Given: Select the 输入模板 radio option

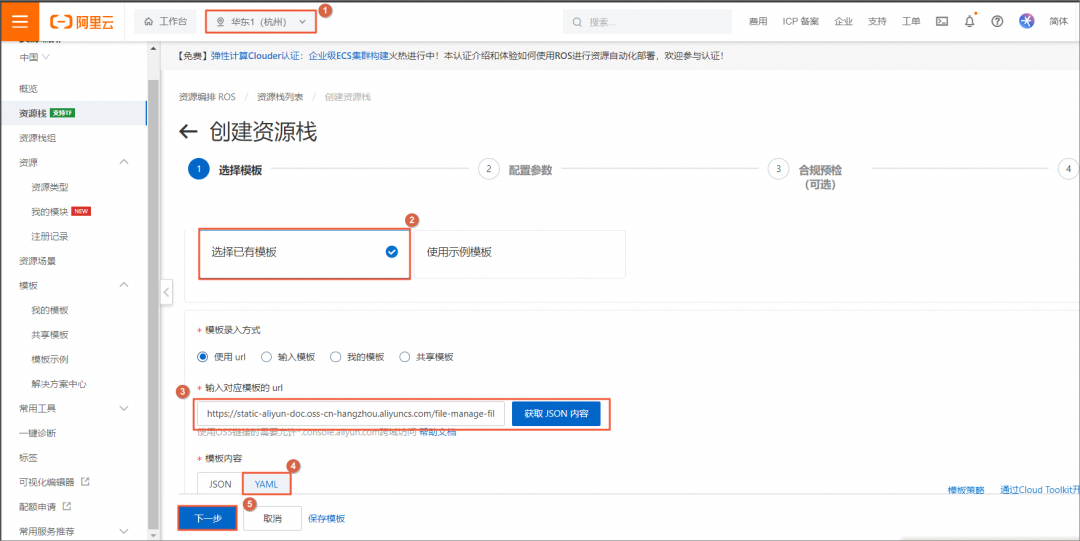Looking at the screenshot, I should (267, 357).
